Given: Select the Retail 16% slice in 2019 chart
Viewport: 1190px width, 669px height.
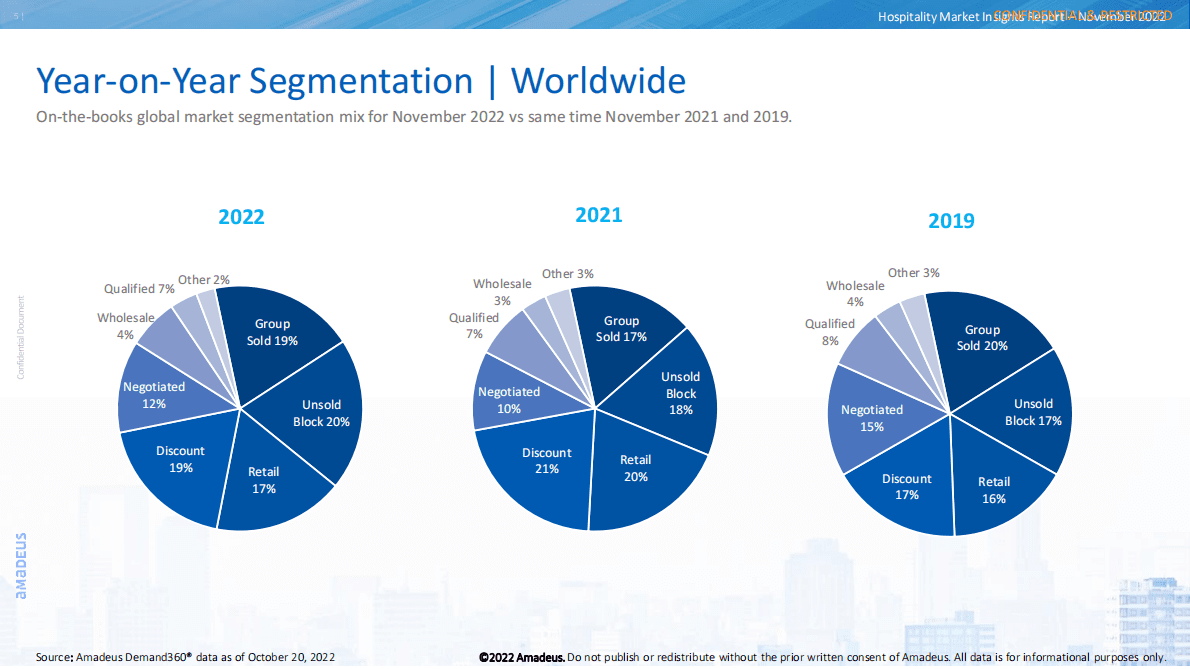Looking at the screenshot, I should tap(993, 490).
